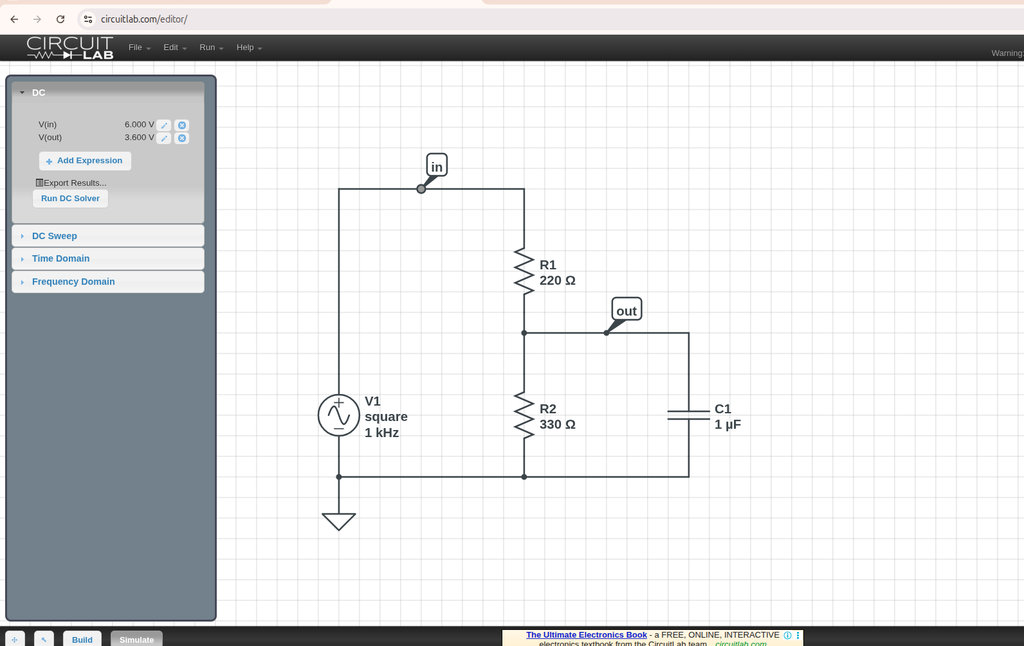1024x646 pixels.
Task: Open the Run menu
Action: [x=211, y=48]
